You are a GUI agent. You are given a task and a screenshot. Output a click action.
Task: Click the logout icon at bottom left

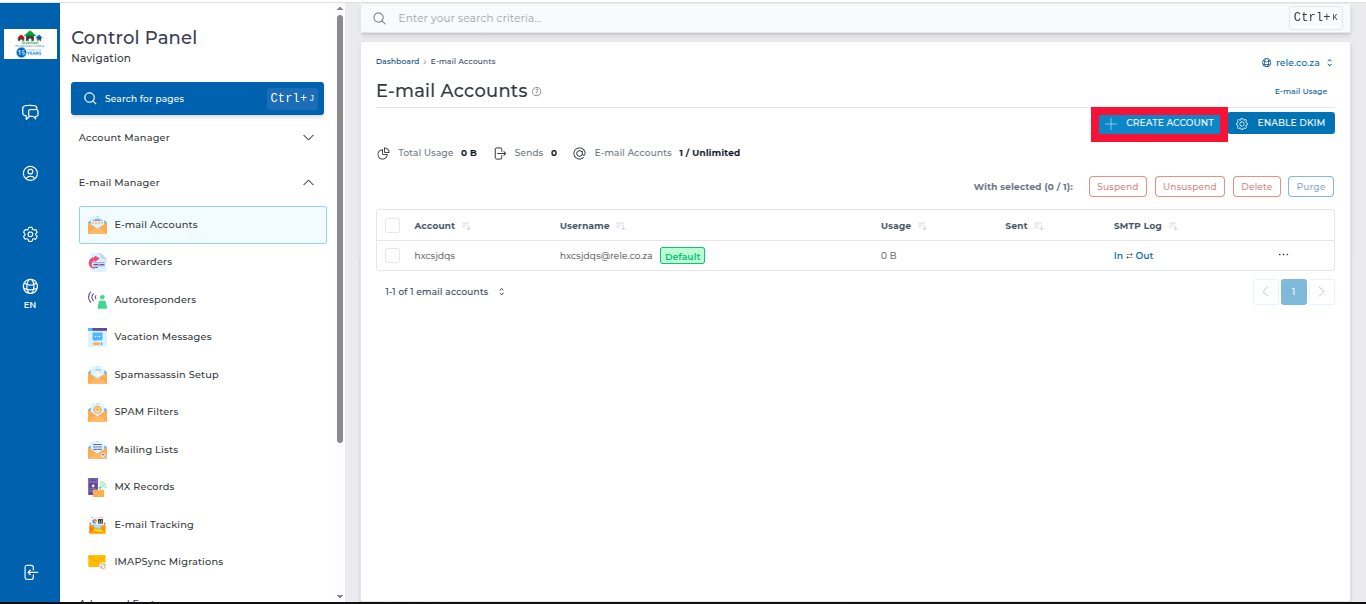tap(30, 572)
